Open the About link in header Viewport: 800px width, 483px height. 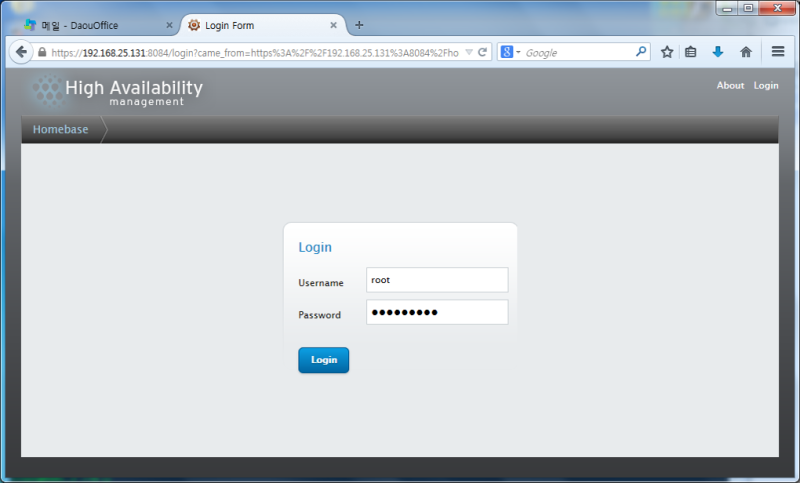[730, 86]
